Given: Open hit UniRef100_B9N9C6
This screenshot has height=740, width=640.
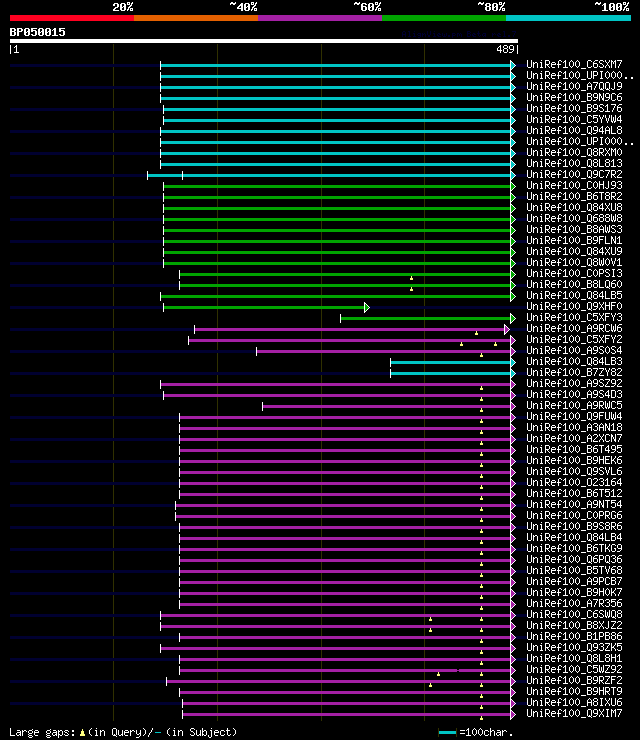Looking at the screenshot, I should coord(574,97).
